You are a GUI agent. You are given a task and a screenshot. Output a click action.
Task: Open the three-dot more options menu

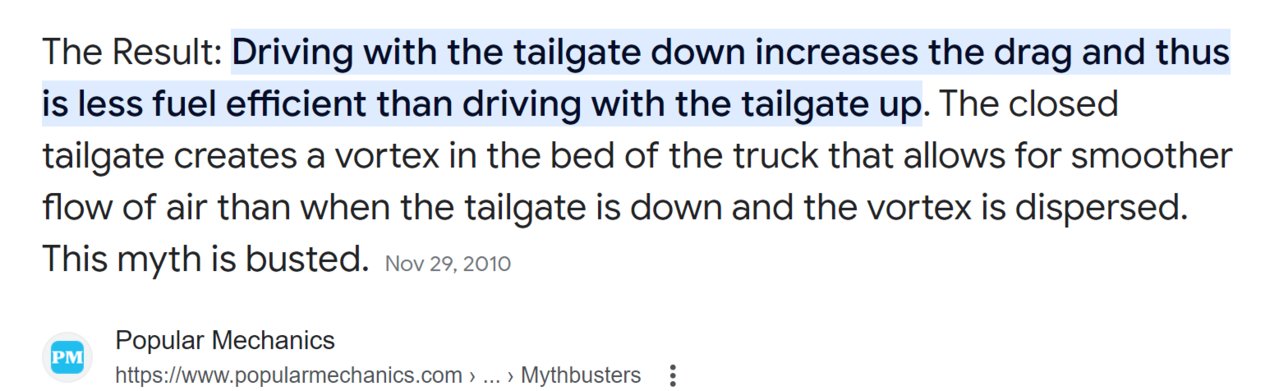click(x=672, y=376)
